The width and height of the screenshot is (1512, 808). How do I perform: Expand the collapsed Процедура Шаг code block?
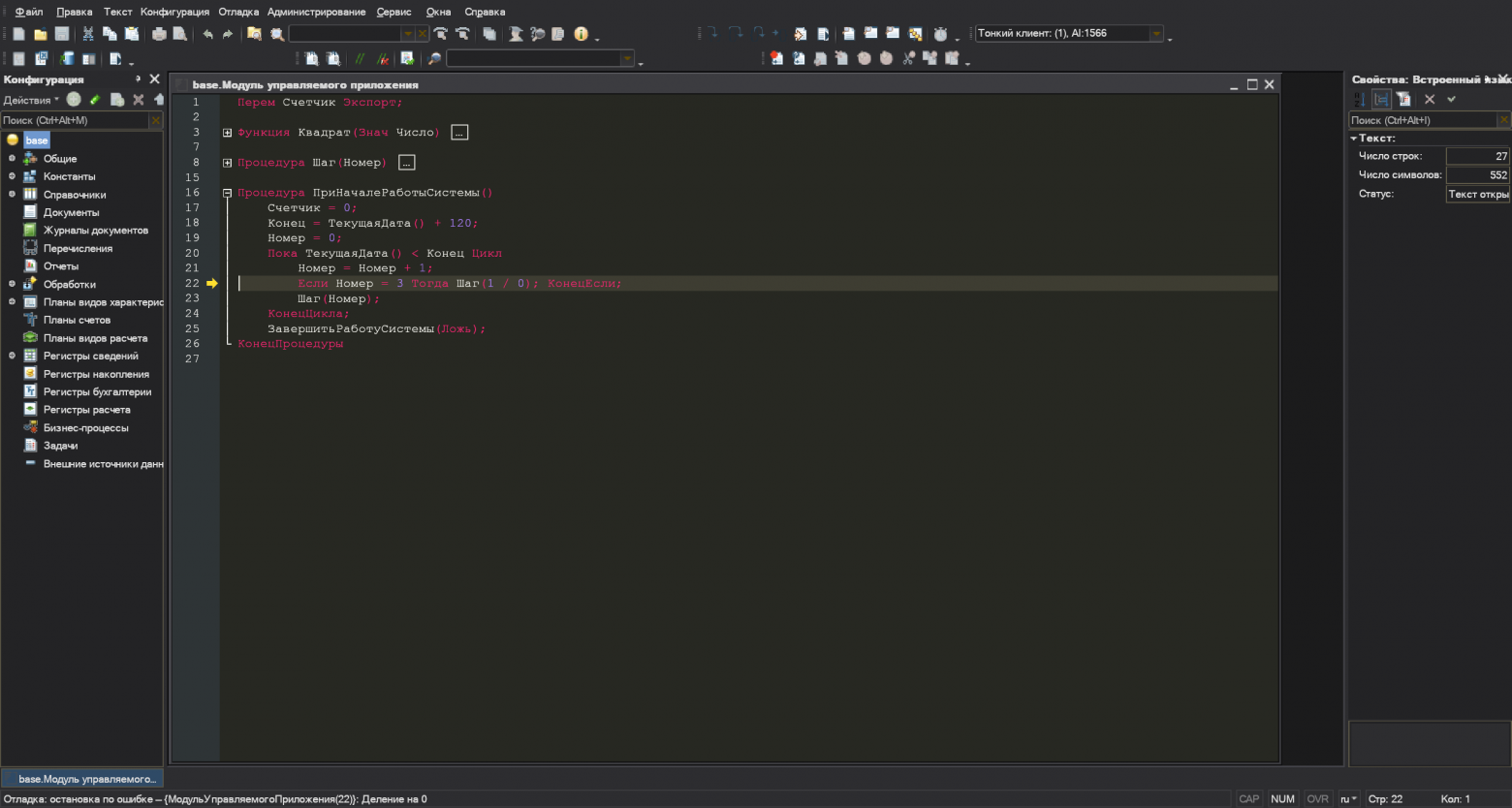[228, 163]
